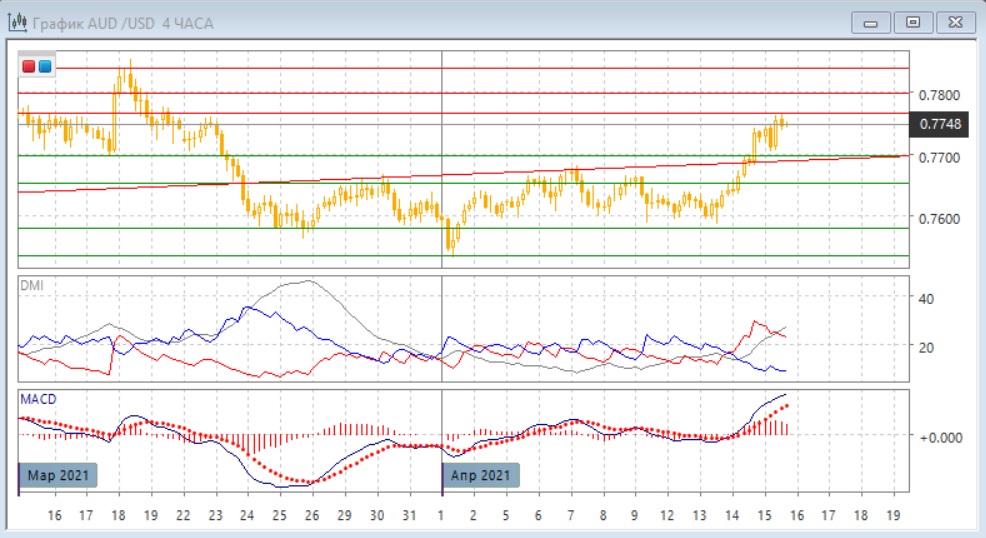
Task: Select the DMI indicator label
Action: tap(32, 286)
